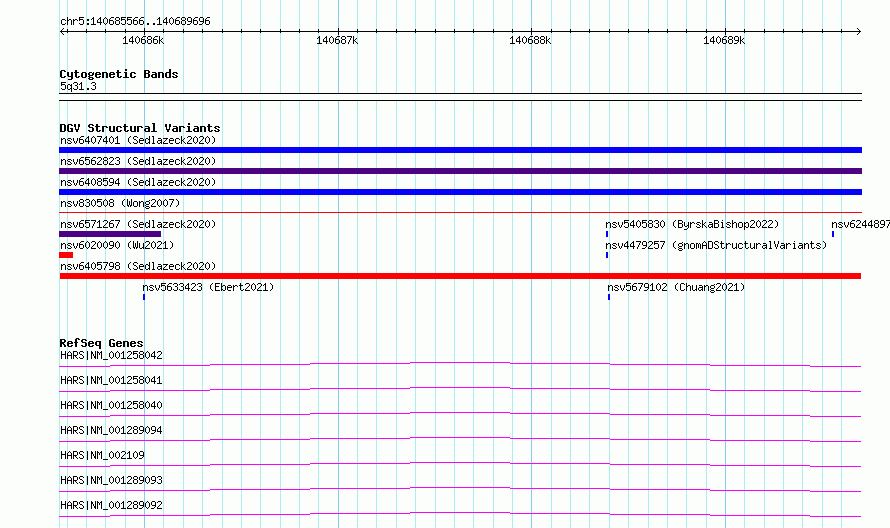
Task: Click the blue bar for nsv6408594
Action: 460,192
